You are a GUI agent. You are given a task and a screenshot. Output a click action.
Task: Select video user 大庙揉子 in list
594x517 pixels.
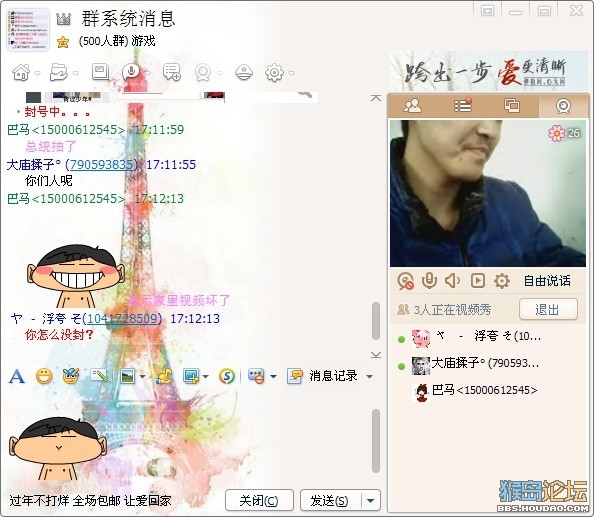click(x=487, y=364)
